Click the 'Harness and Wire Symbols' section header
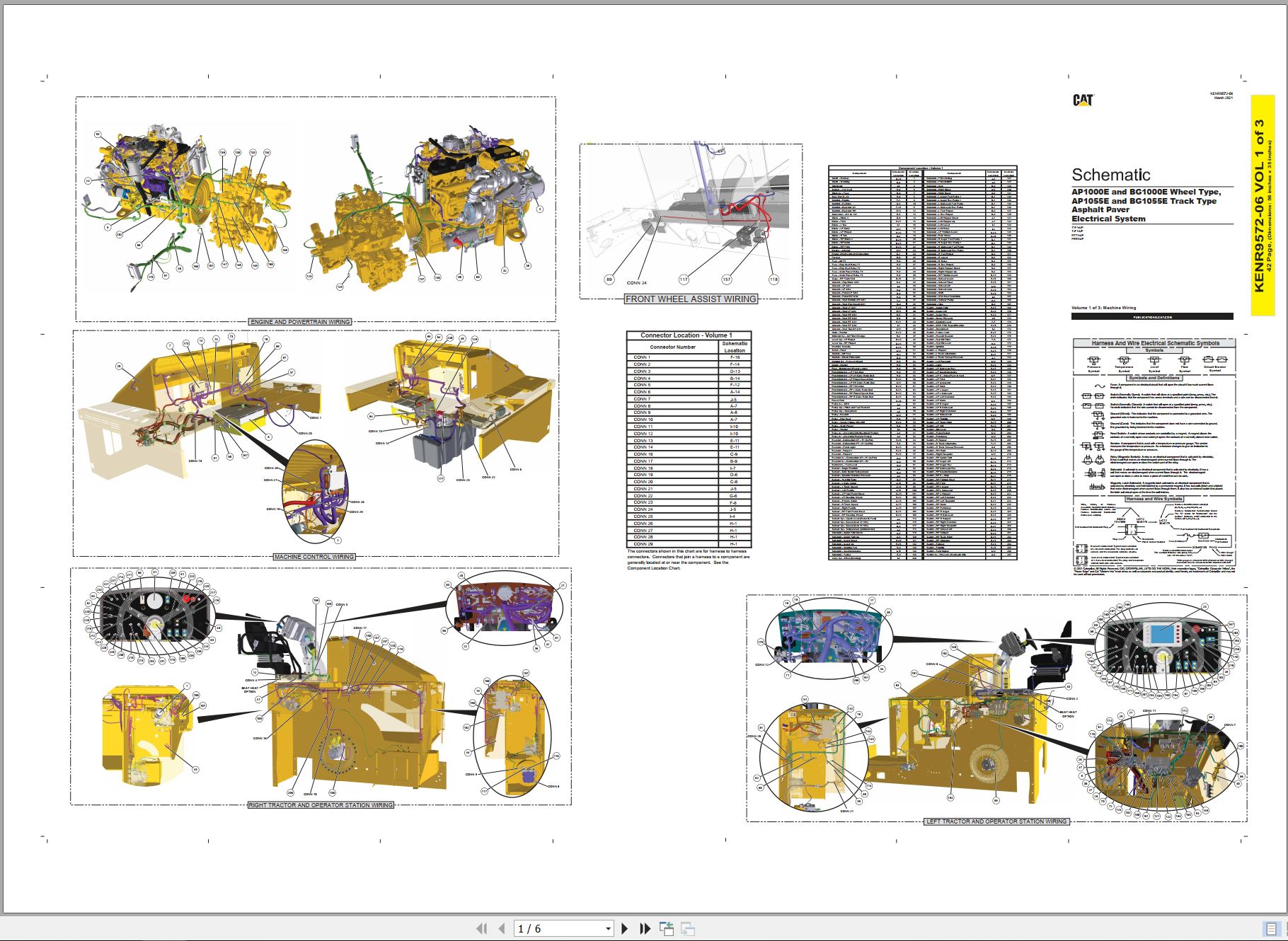The image size is (1288, 941). click(1154, 499)
